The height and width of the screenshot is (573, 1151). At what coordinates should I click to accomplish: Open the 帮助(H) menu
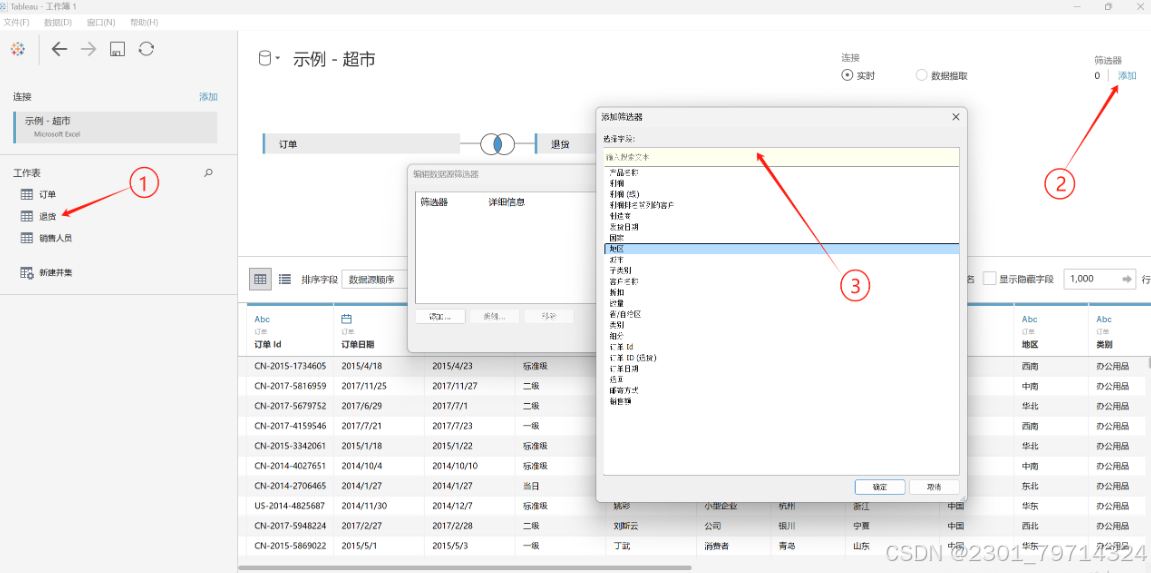(x=144, y=22)
